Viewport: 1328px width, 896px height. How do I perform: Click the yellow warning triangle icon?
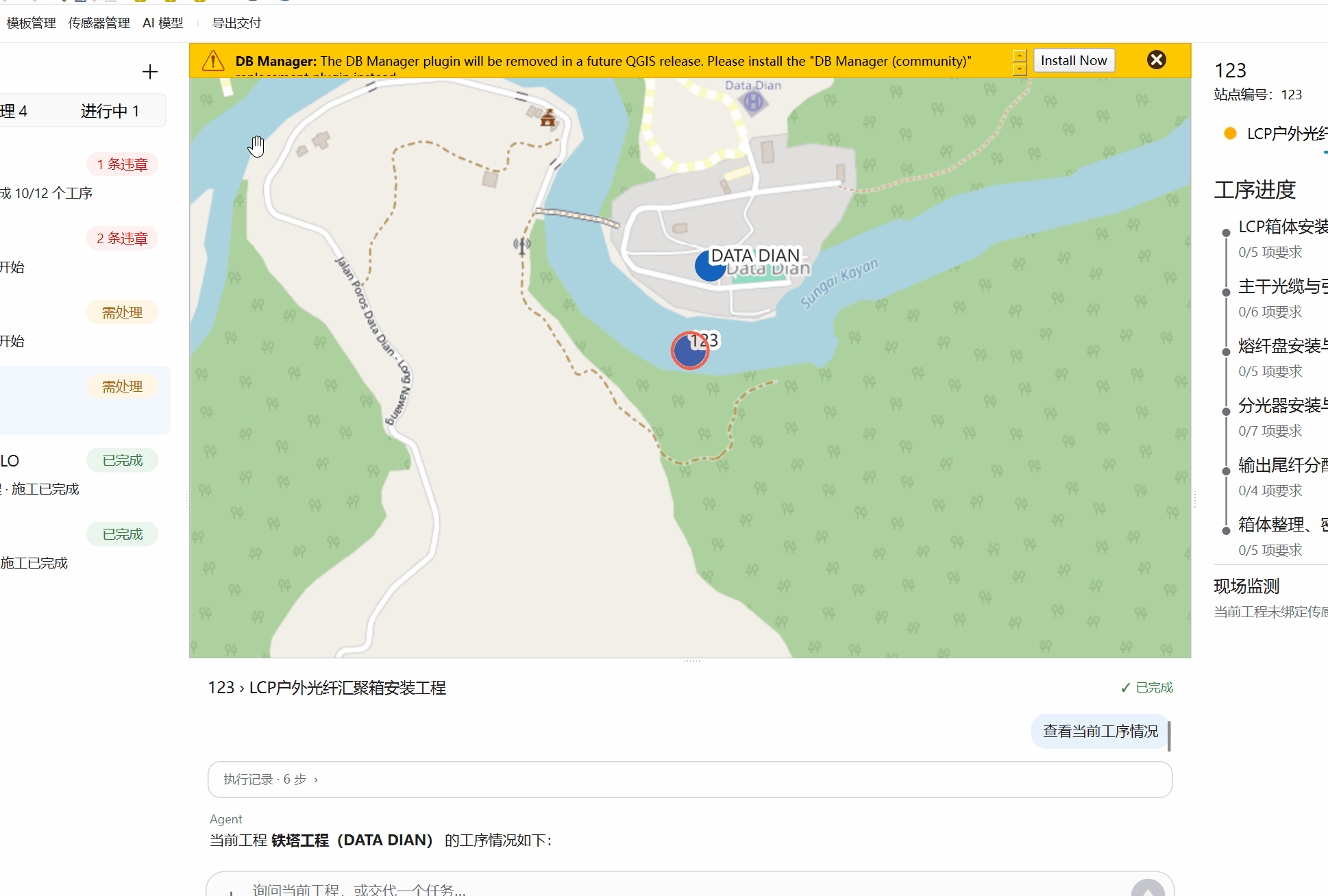(213, 61)
